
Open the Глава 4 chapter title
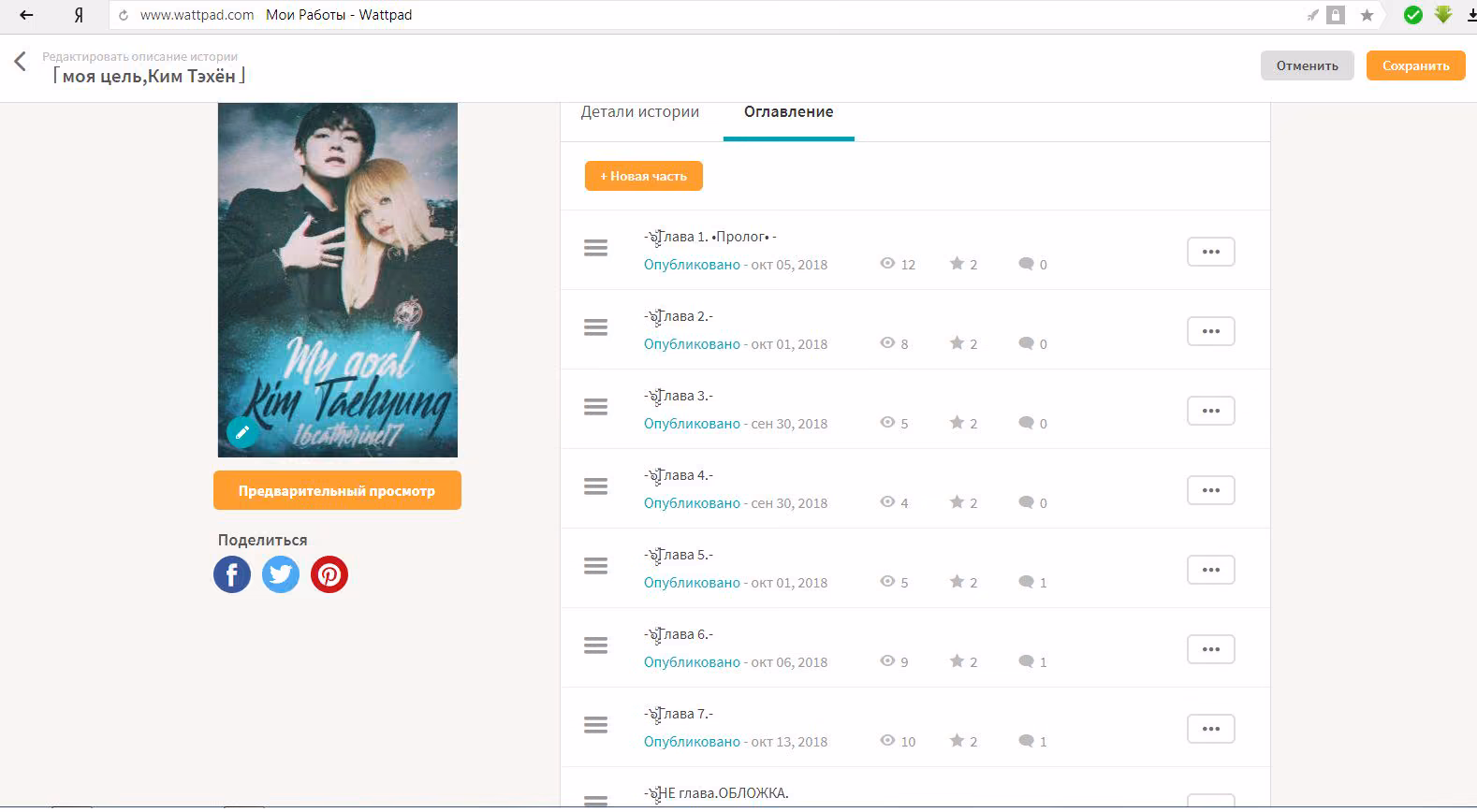[679, 476]
